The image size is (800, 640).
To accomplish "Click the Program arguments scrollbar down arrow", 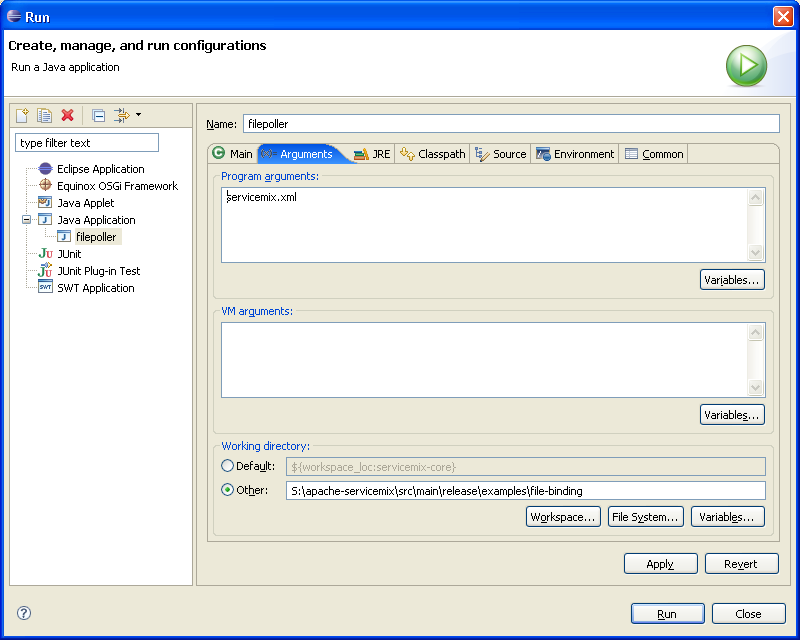I will point(755,253).
